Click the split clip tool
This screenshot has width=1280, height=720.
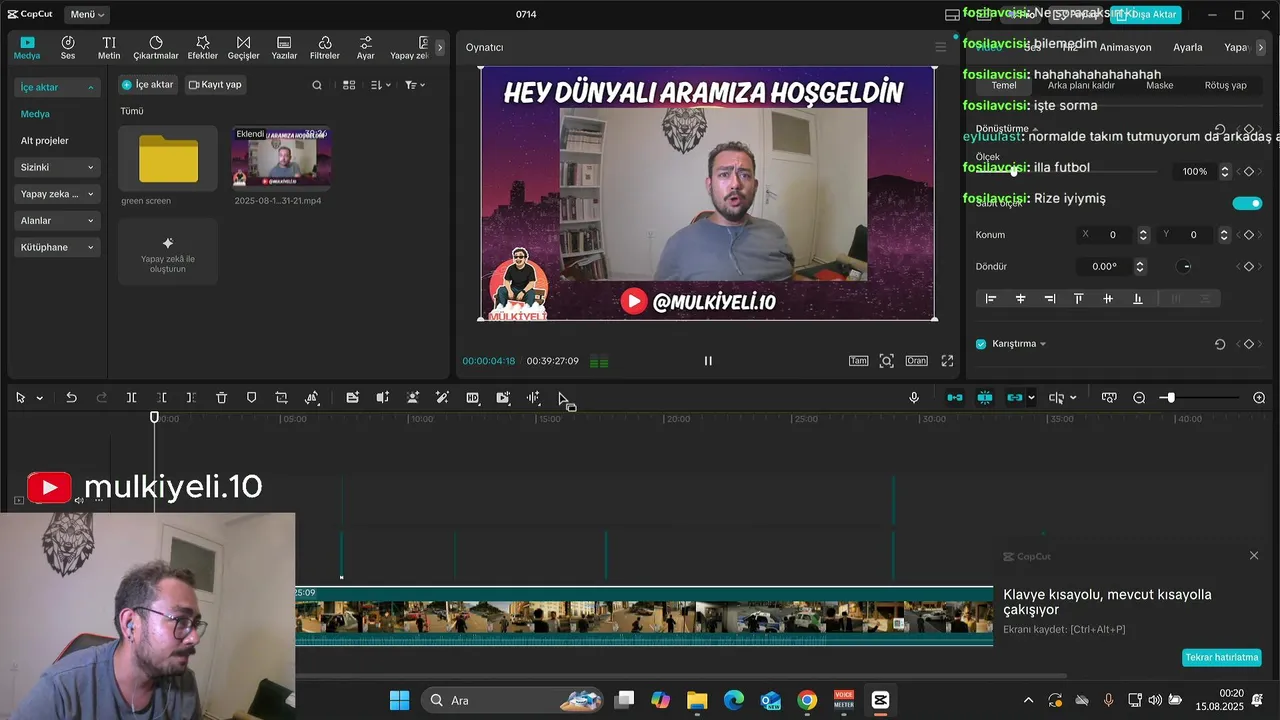131,398
